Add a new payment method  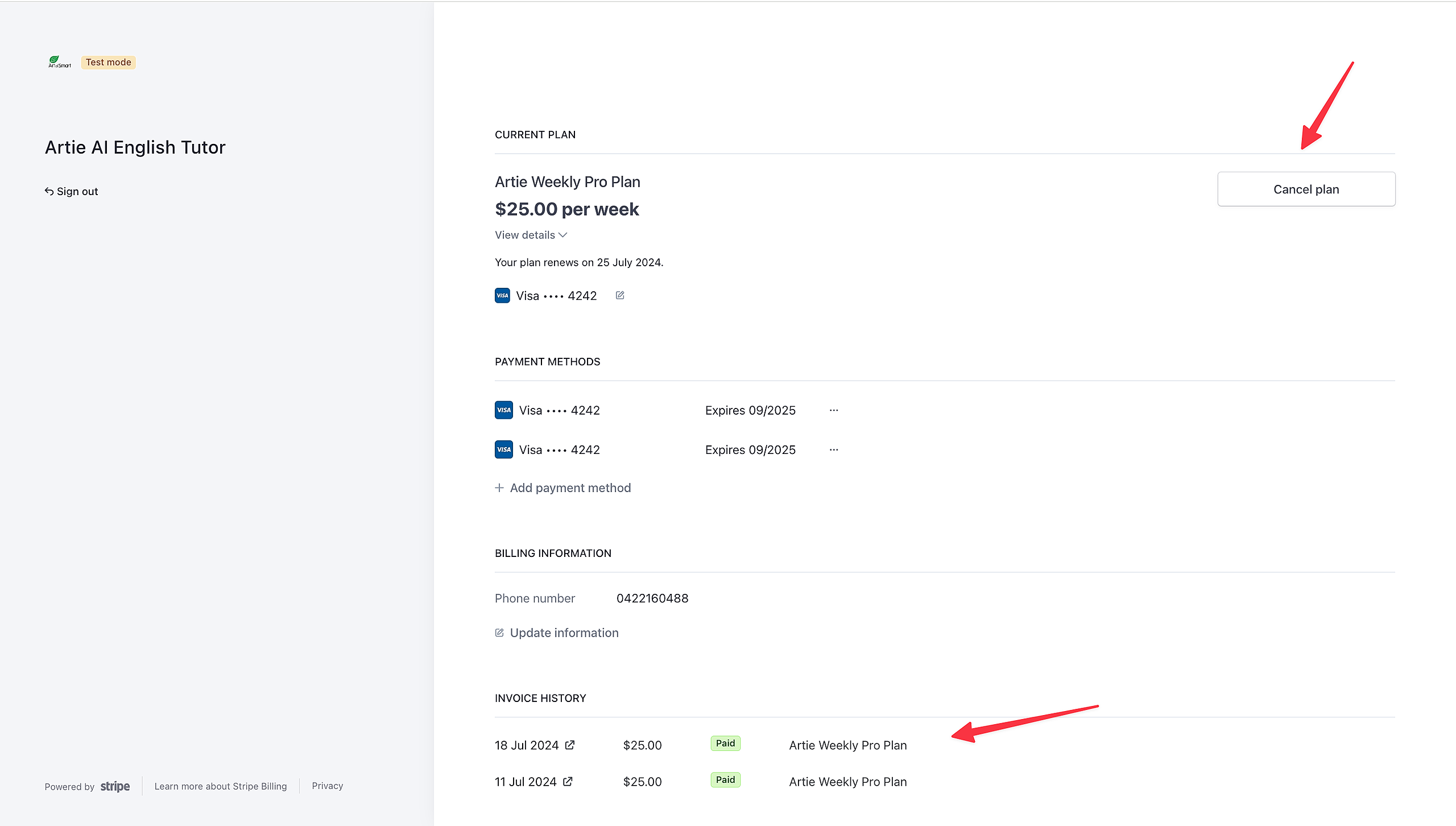pos(563,488)
